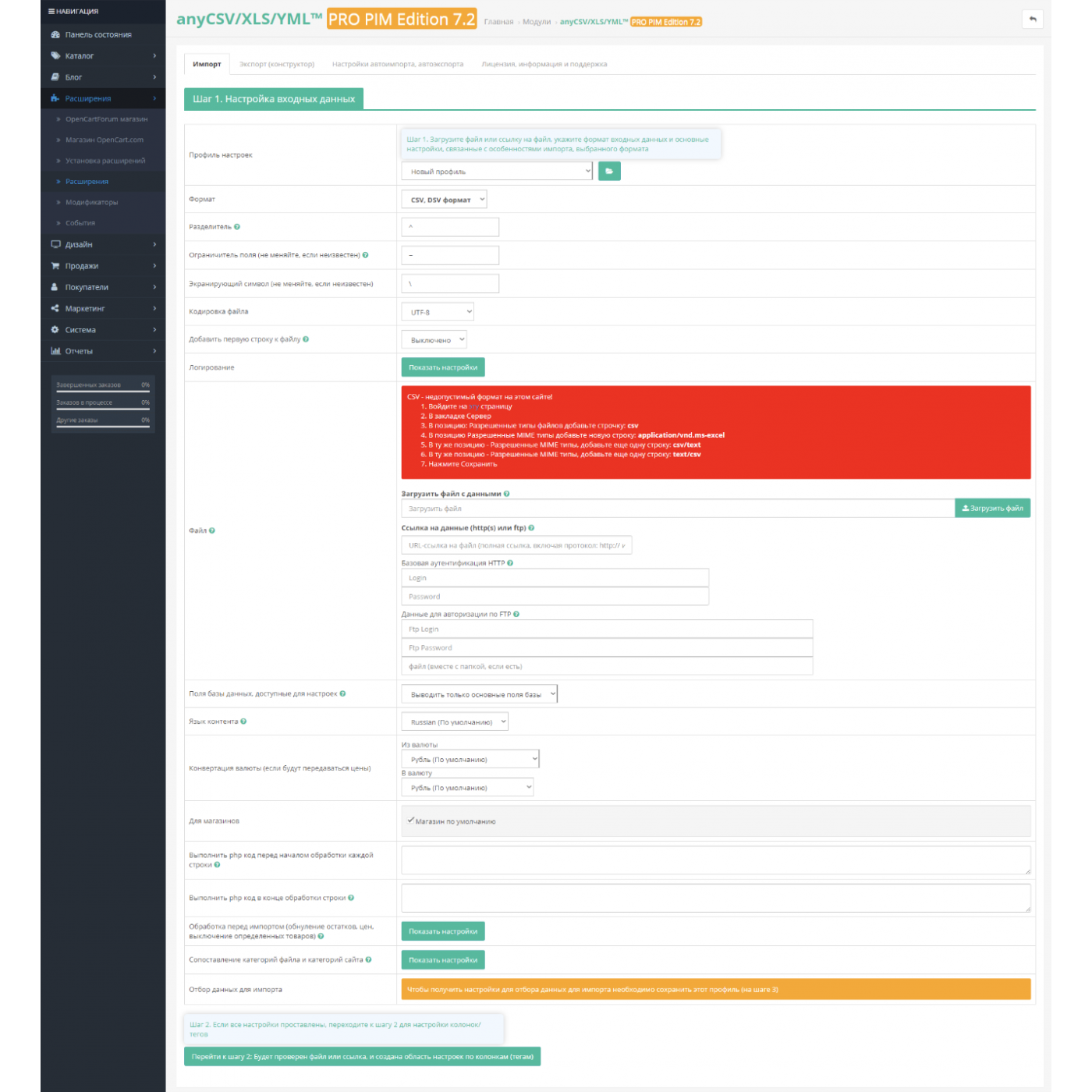Image resolution: width=1092 pixels, height=1092 pixels.
Task: Open the Лицензия, информация и поддержка tab
Action: [x=544, y=64]
